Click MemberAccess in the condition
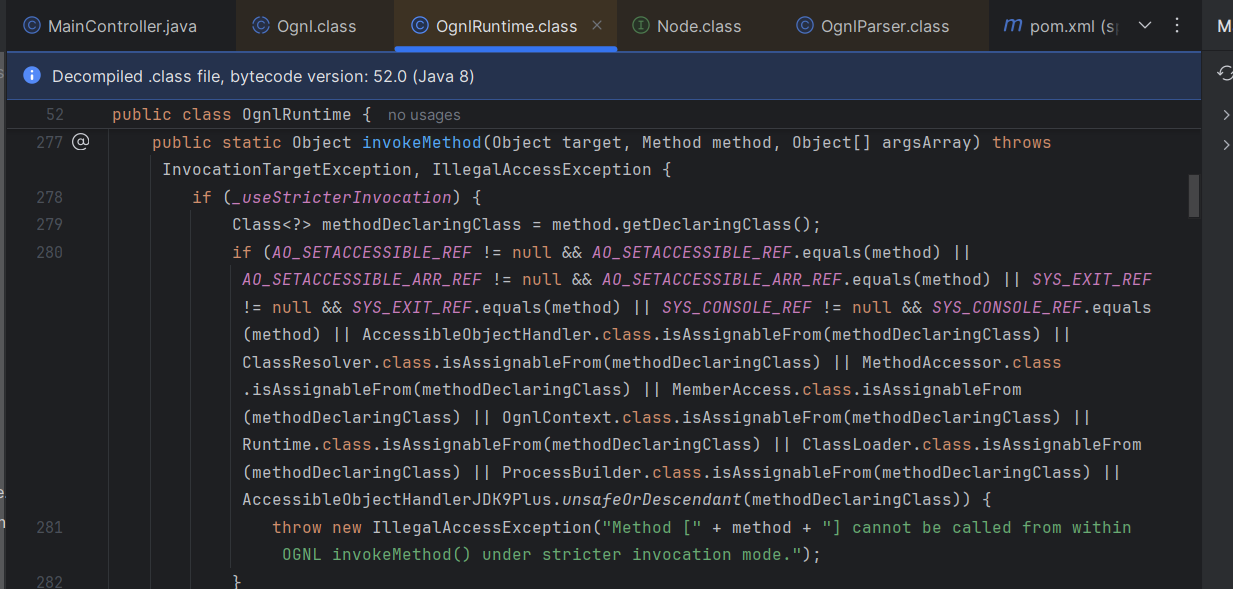This screenshot has height=589, width=1233. 732,389
